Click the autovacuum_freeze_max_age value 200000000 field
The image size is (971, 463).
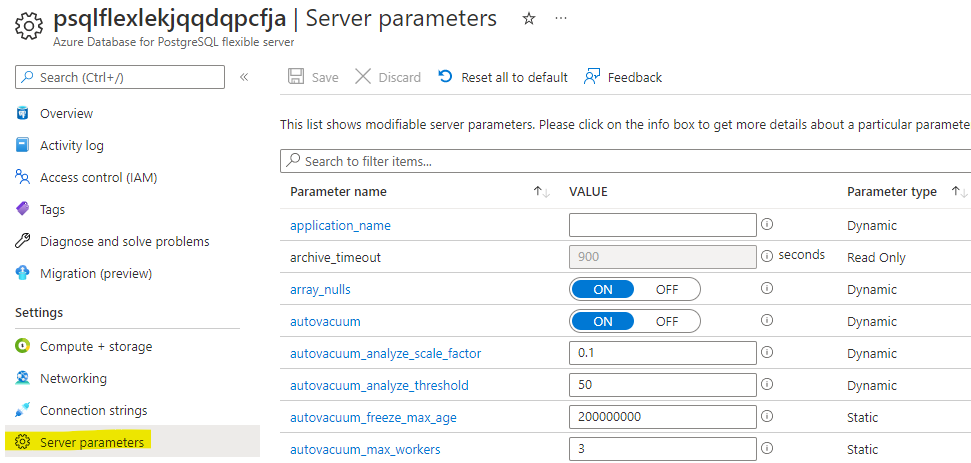point(663,417)
